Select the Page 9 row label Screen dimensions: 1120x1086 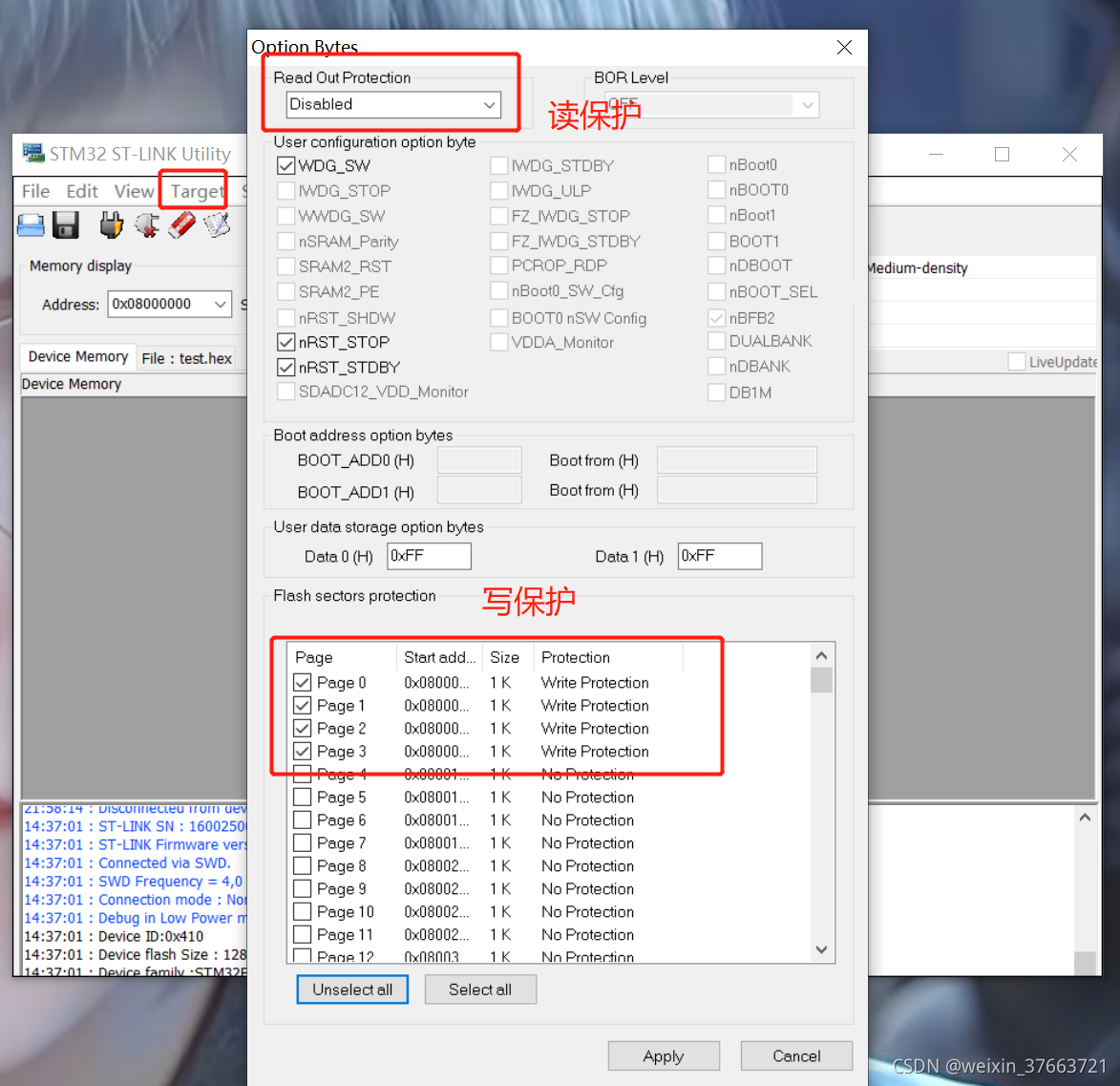[x=342, y=889]
